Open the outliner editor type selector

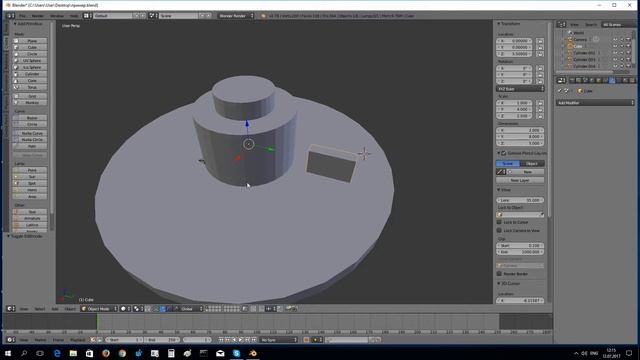[562, 24]
